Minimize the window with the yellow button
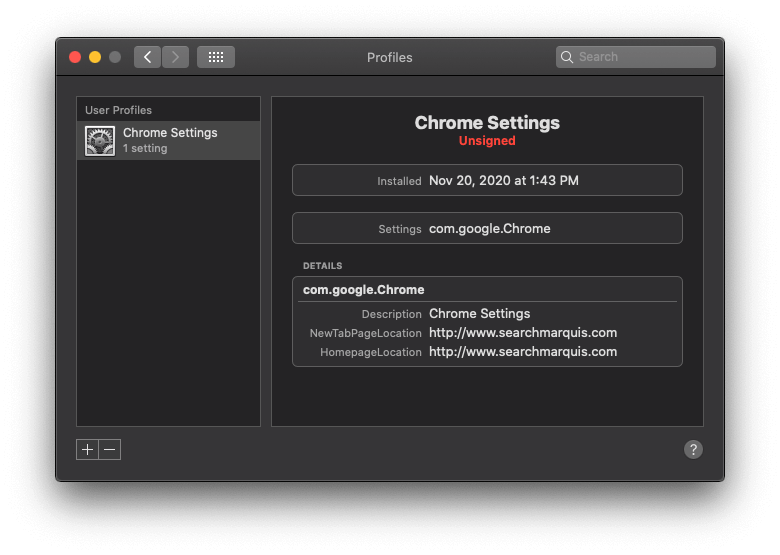The image size is (780, 555). 95,57
